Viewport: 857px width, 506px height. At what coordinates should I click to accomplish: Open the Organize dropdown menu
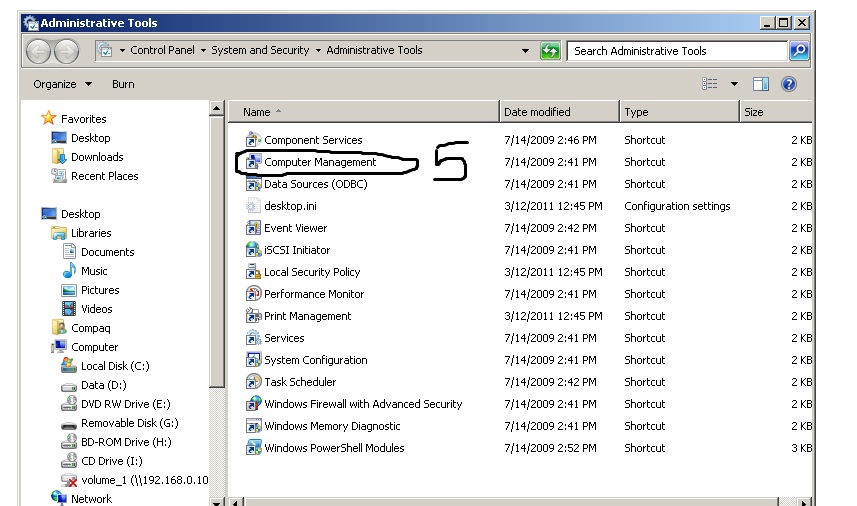[x=62, y=84]
